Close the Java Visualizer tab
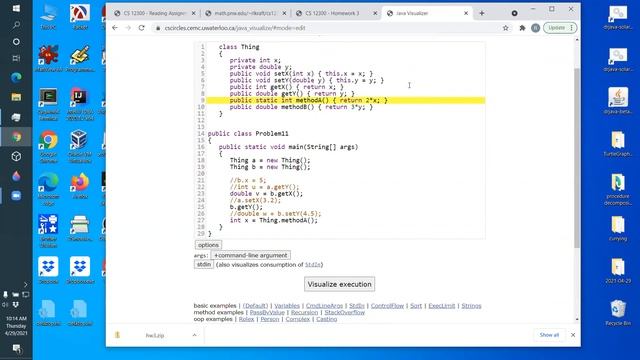This screenshot has height=360, width=640. 466,13
